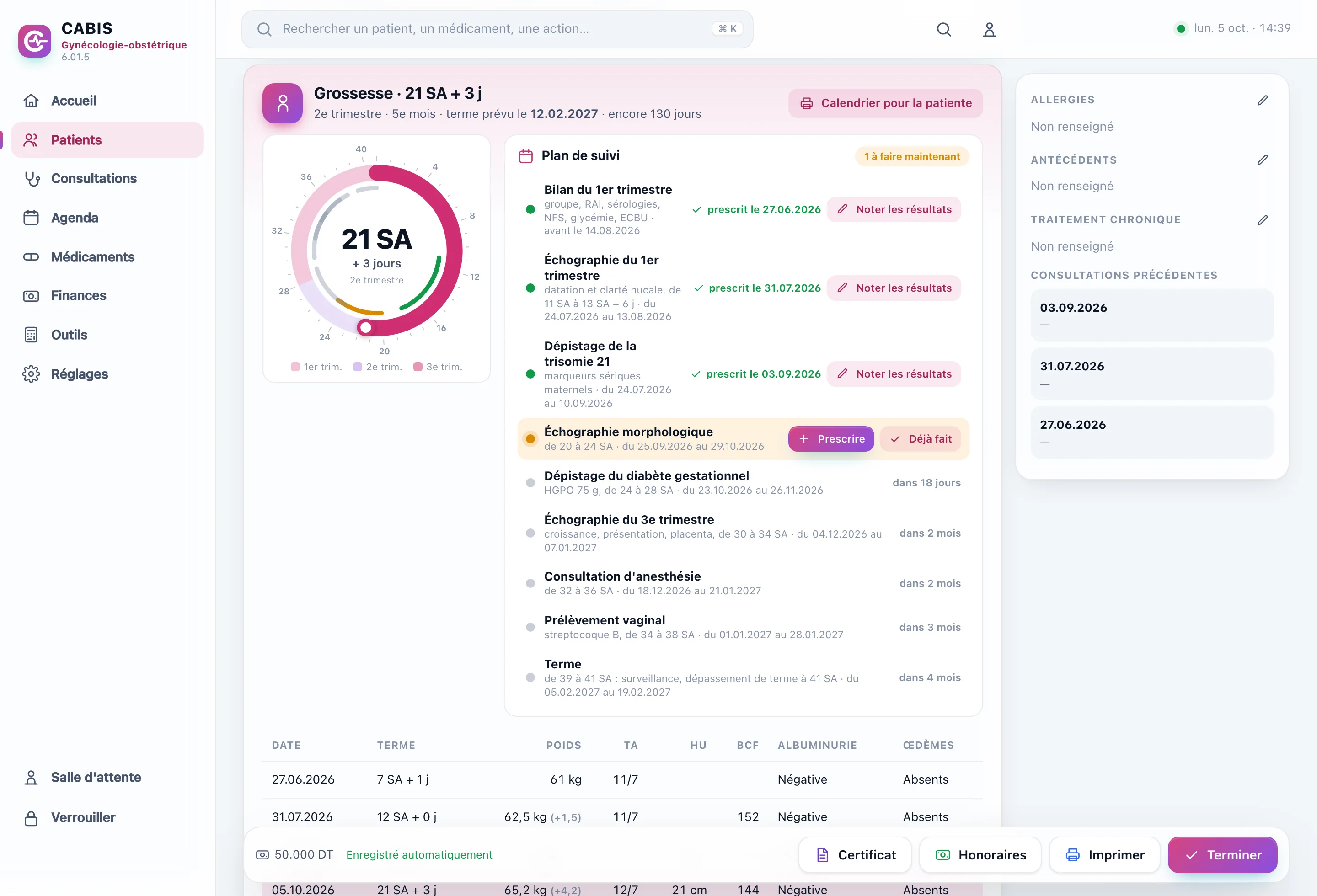Go to Accueil in the sidebar
The height and width of the screenshot is (896, 1317).
(107, 101)
